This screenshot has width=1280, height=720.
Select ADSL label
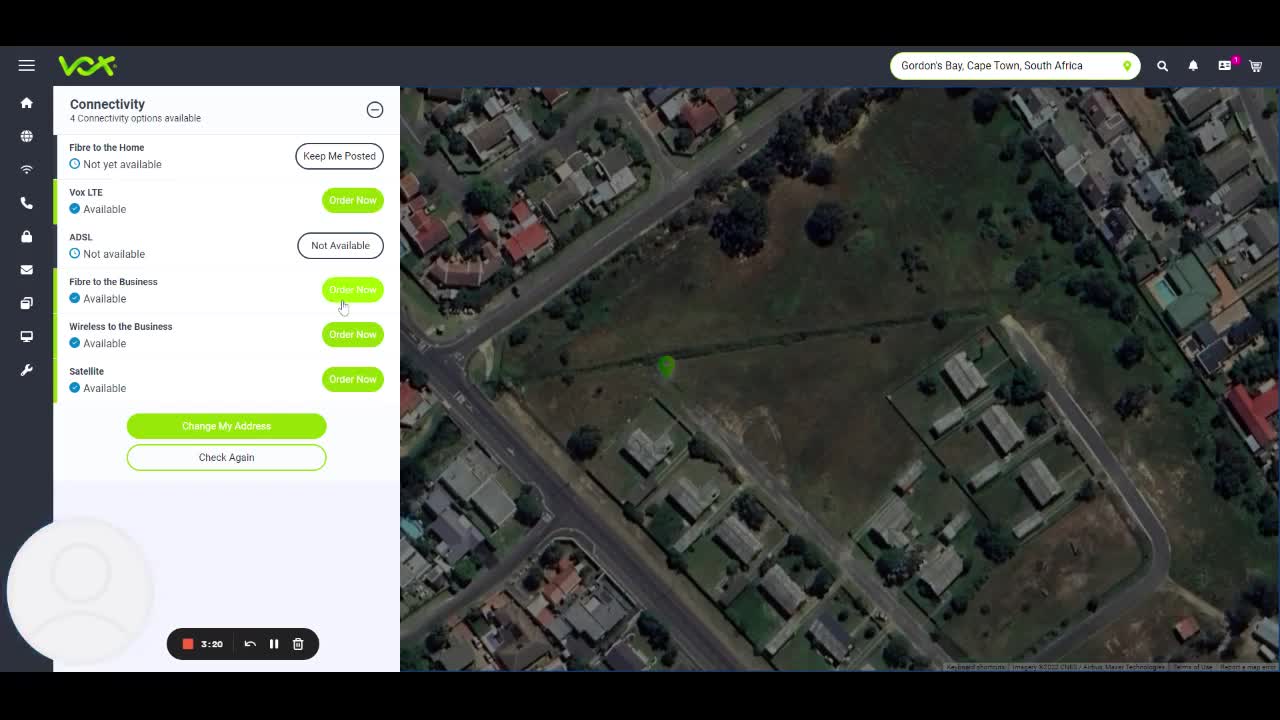point(81,237)
